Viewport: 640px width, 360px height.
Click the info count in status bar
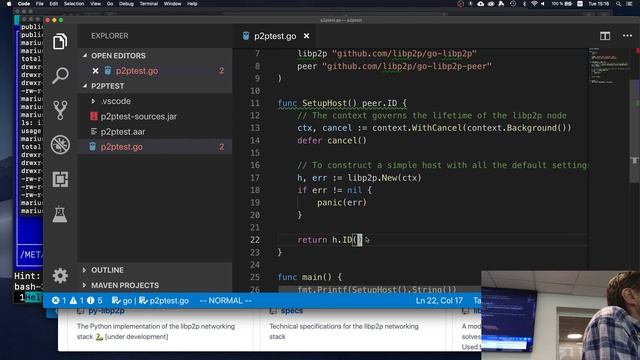tap(95, 300)
